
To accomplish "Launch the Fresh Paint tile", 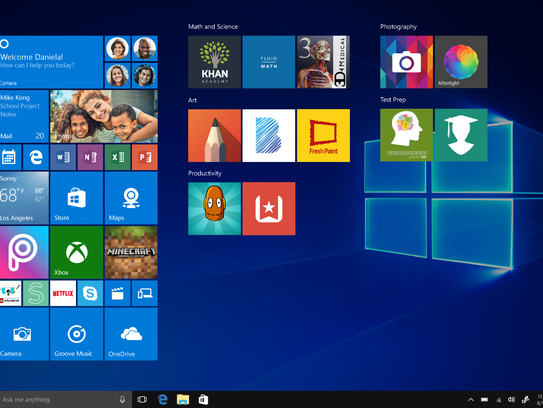I will tap(323, 135).
